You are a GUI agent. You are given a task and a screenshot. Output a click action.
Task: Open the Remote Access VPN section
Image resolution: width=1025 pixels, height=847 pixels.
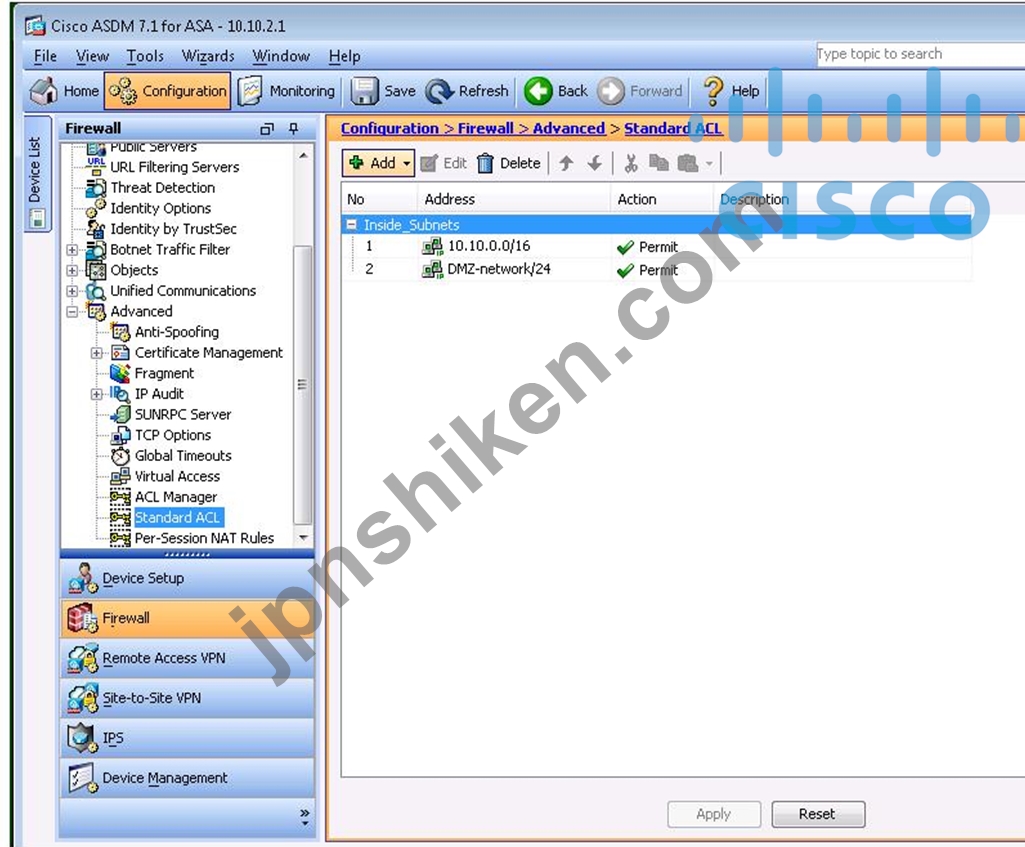(x=187, y=658)
